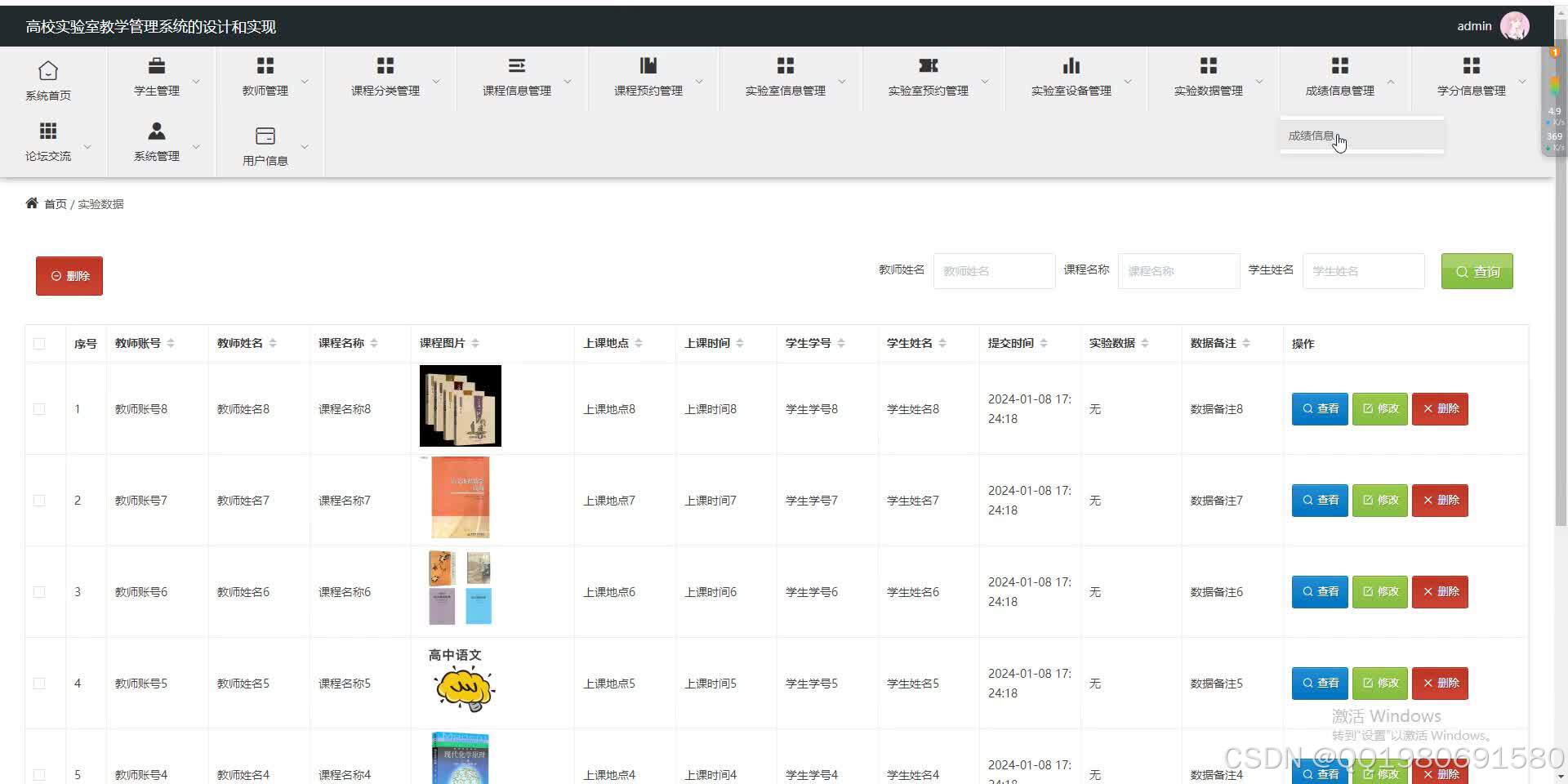
Task: Open 学生管理 via its graduation cap icon
Action: (156, 65)
